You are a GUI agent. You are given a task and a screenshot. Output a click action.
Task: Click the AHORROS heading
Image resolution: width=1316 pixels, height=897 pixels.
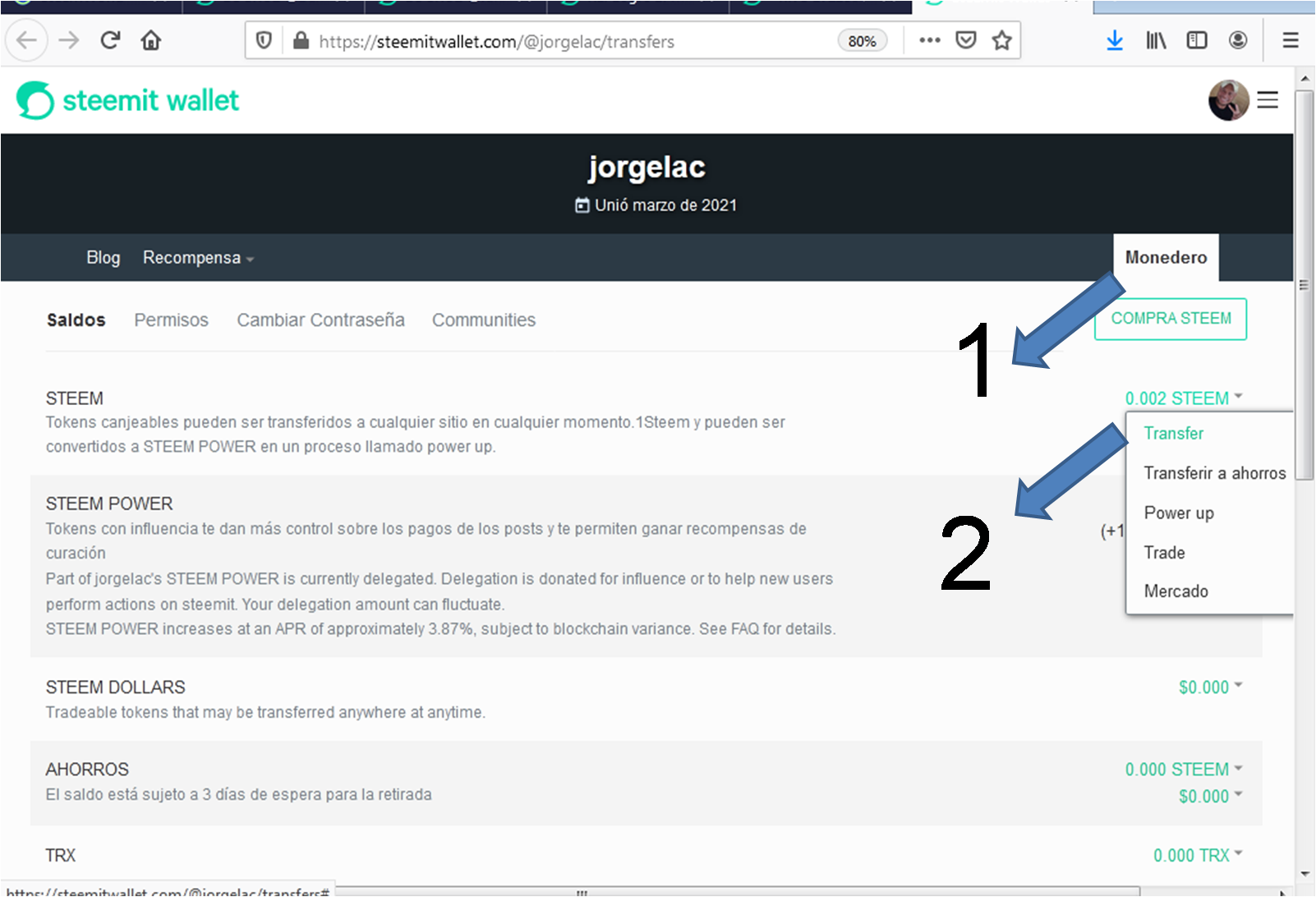(87, 770)
